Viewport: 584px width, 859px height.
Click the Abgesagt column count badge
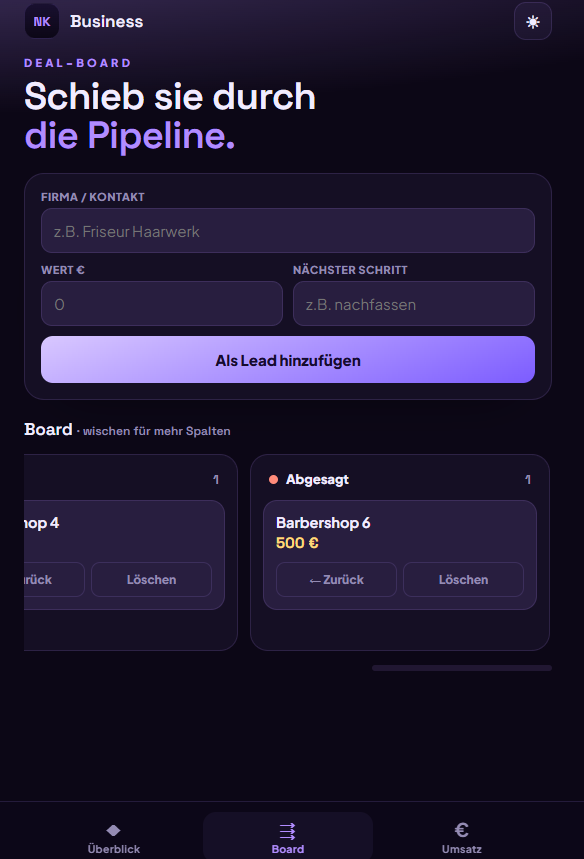[x=528, y=479]
